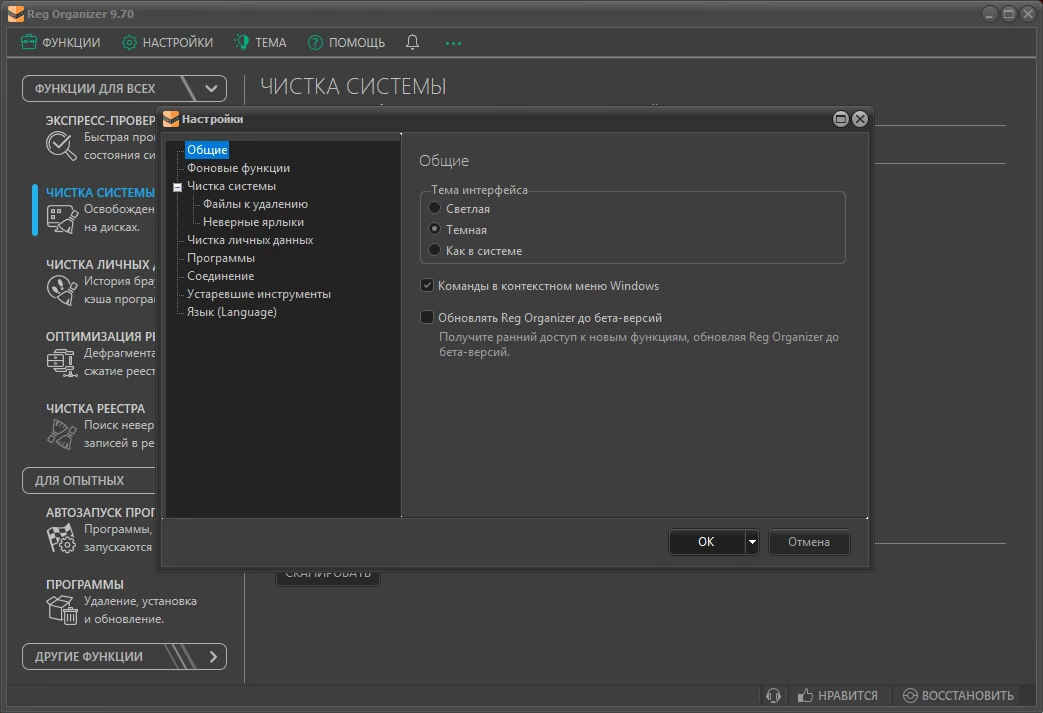Open ЧИСТКА ЛИЧНЫХ ДАННЫХ sidebar heading

pos(100,264)
